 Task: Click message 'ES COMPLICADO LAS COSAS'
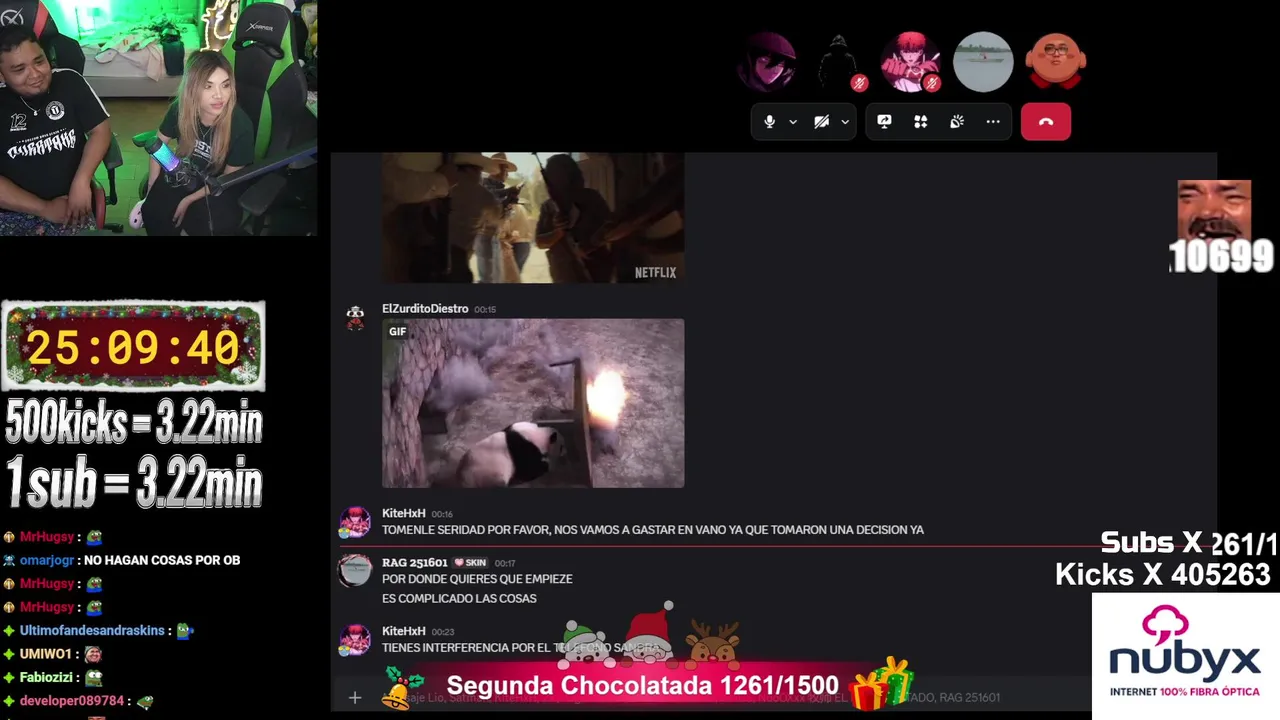pos(459,598)
